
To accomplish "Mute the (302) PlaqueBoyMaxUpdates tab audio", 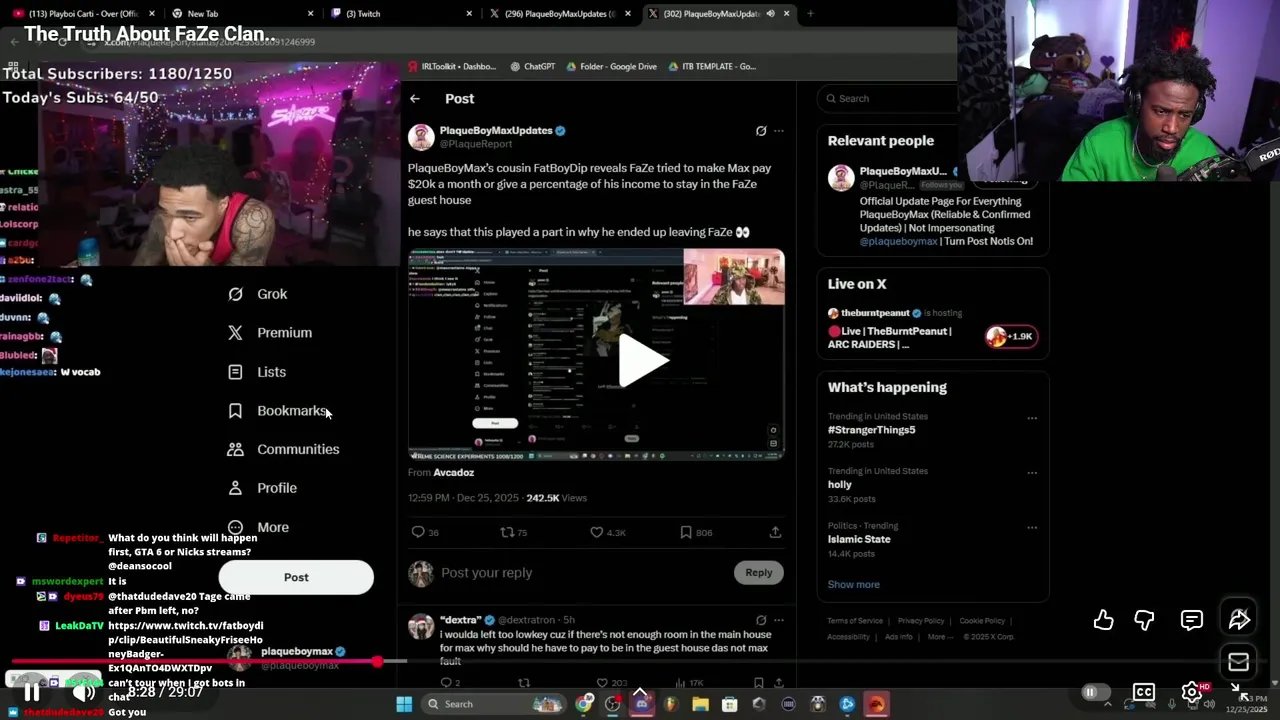I will click(x=770, y=13).
